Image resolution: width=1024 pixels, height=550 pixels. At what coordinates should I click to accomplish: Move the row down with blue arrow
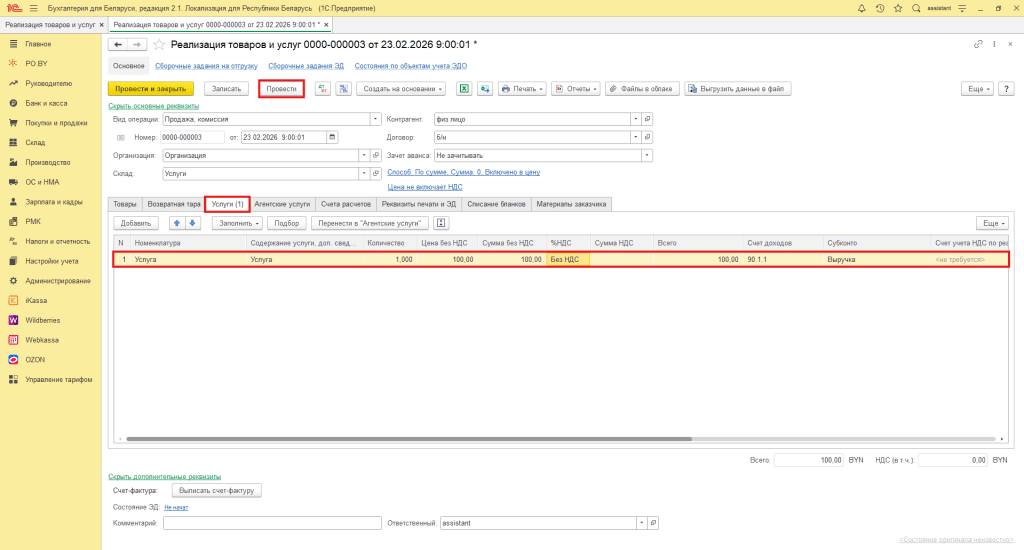194,223
